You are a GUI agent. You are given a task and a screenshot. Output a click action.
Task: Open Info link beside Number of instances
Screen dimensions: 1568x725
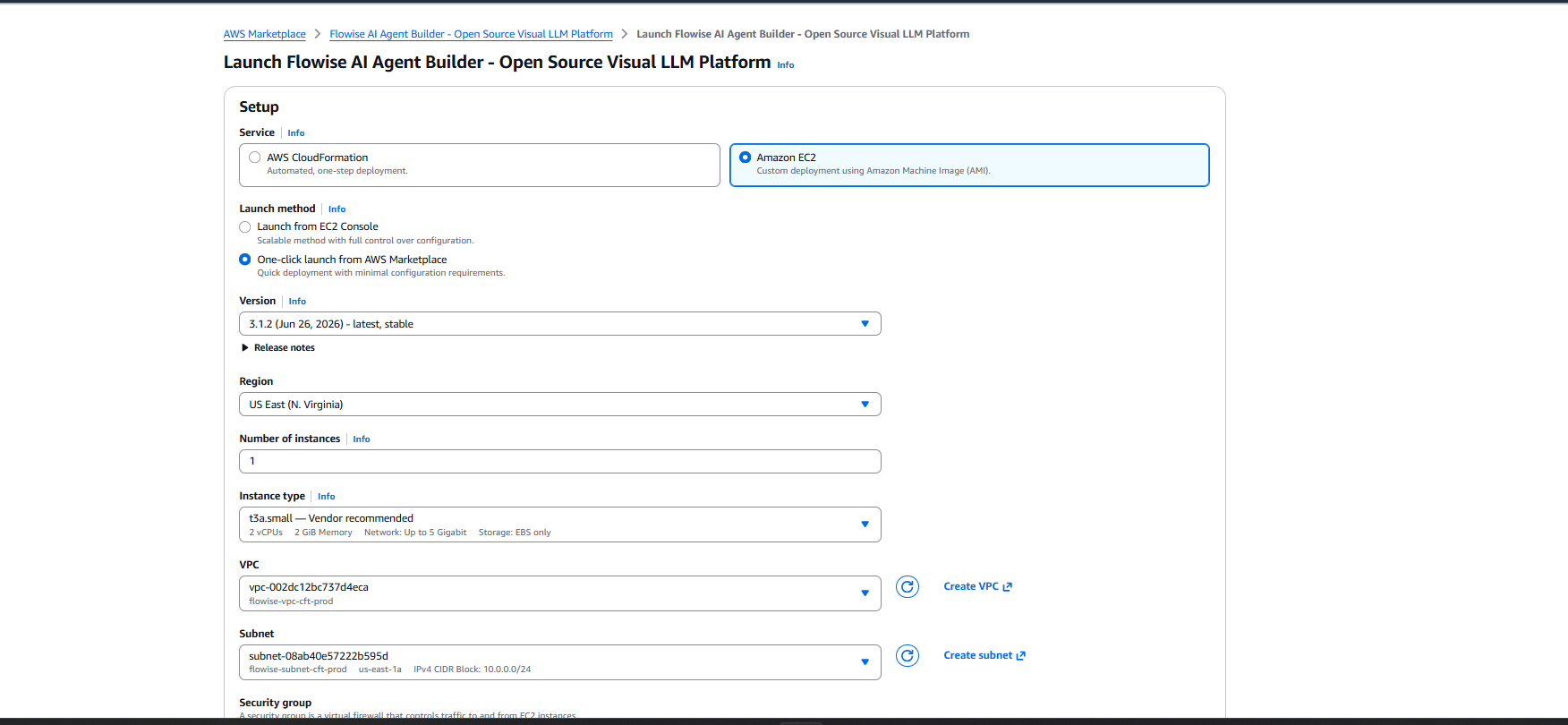tap(362, 439)
